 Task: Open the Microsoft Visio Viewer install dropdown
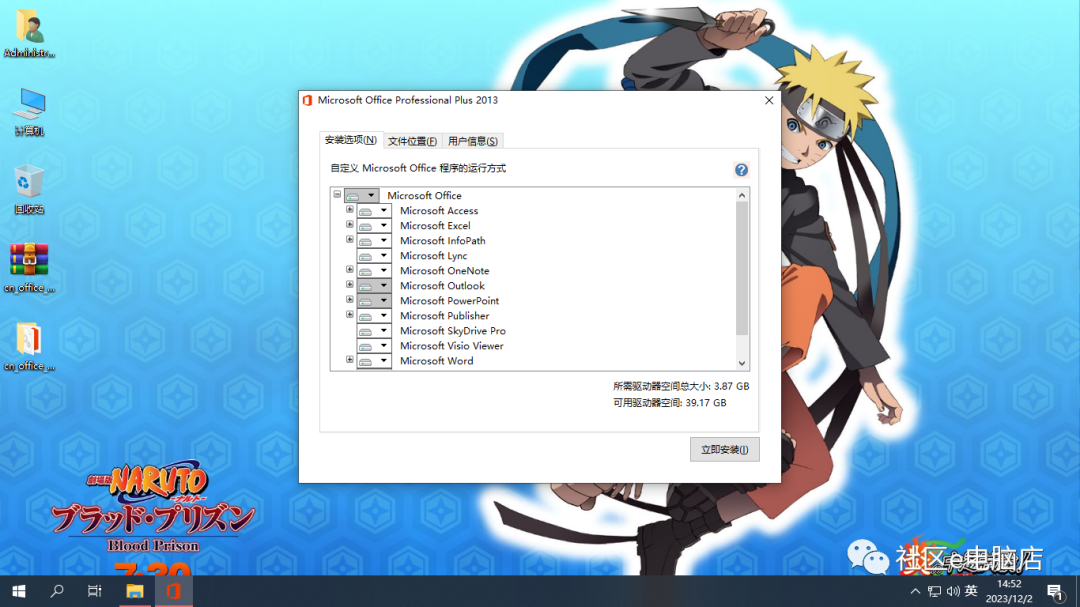[x=374, y=346]
